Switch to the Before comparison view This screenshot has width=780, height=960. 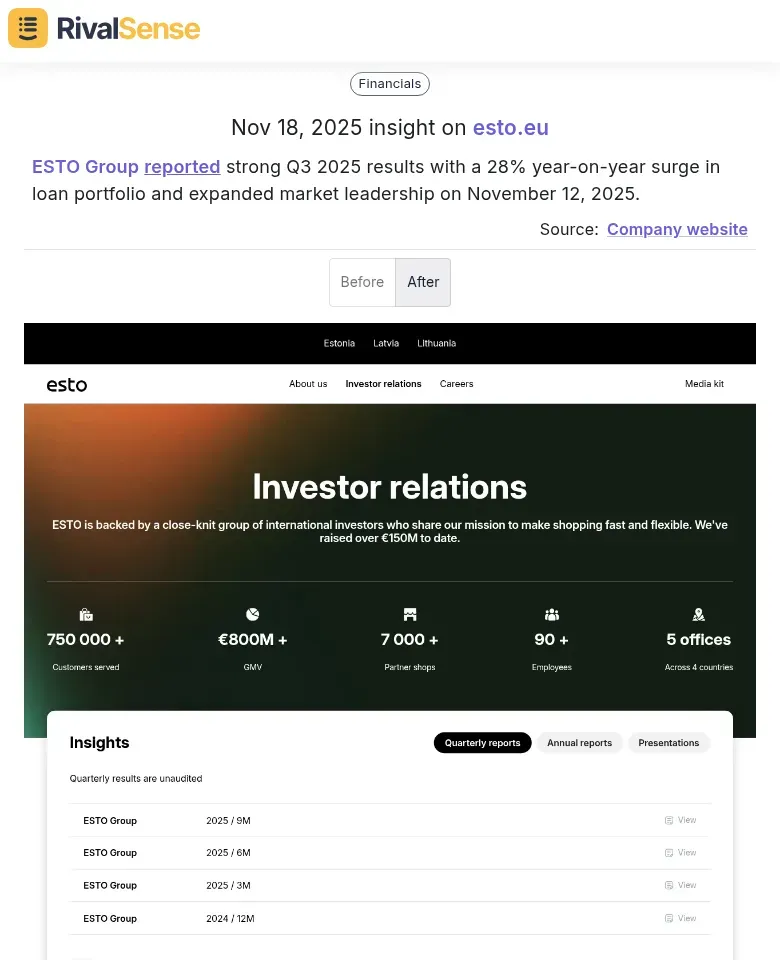(362, 282)
